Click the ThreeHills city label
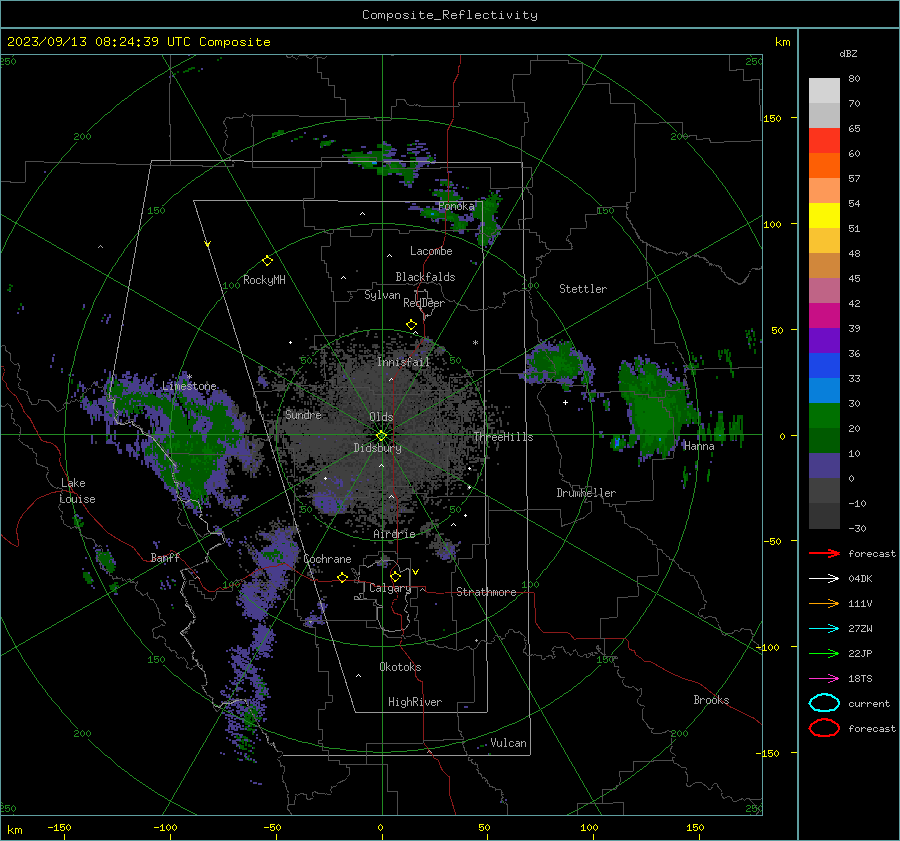900x841 pixels. (503, 437)
